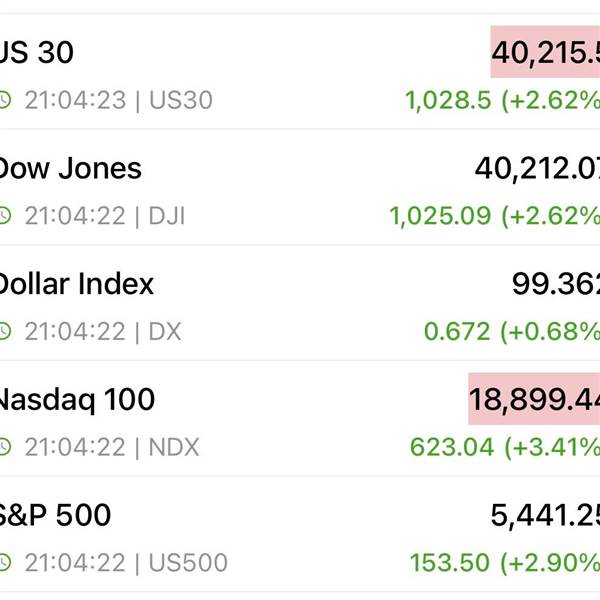Click the clock icon in Dollar Index row
The height and width of the screenshot is (600, 600).
pos(5,331)
